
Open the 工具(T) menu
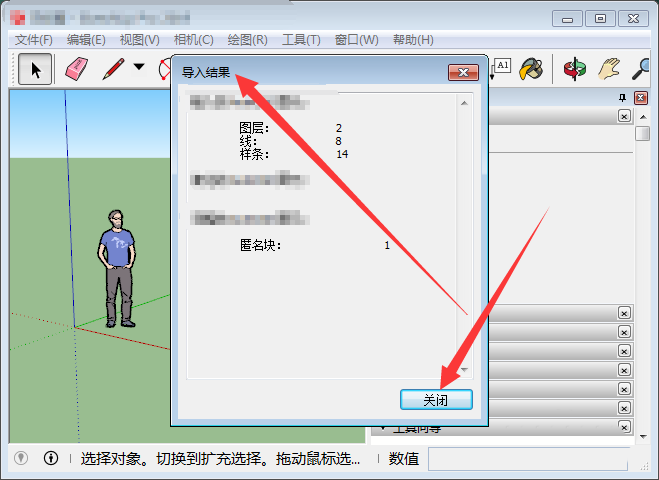[x=301, y=40]
